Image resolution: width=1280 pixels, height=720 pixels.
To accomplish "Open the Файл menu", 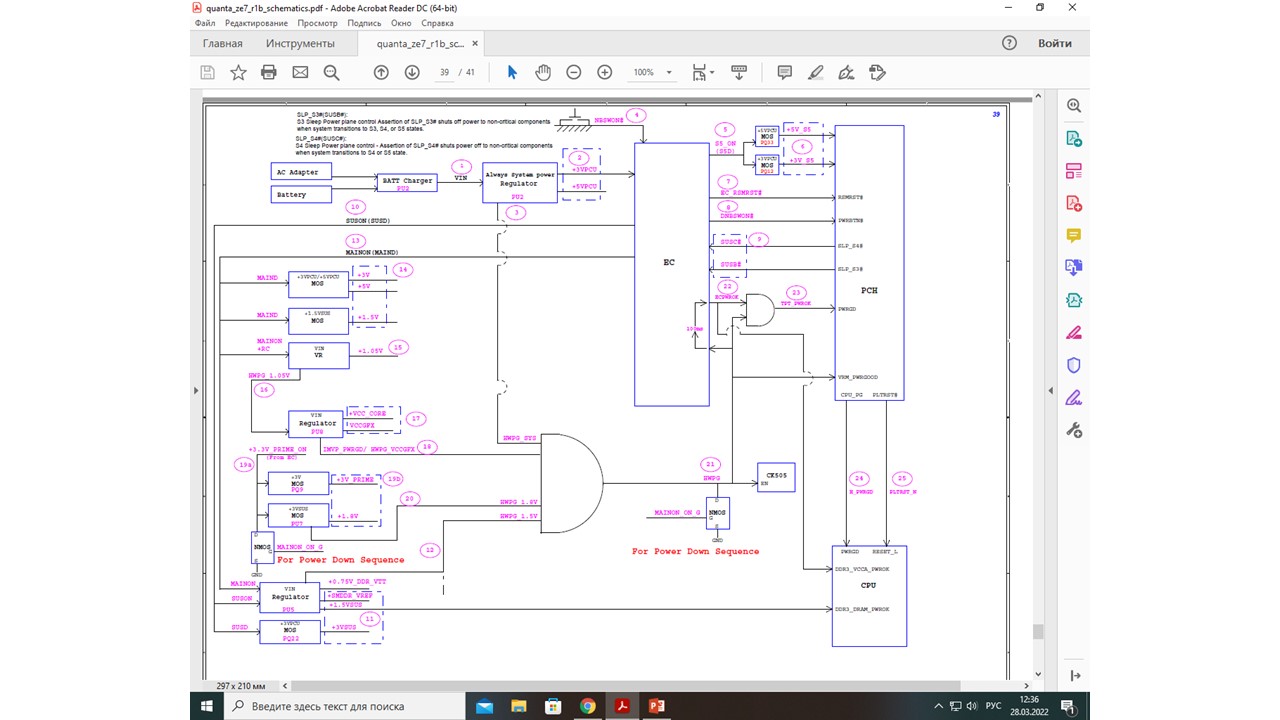I will click(x=206, y=22).
